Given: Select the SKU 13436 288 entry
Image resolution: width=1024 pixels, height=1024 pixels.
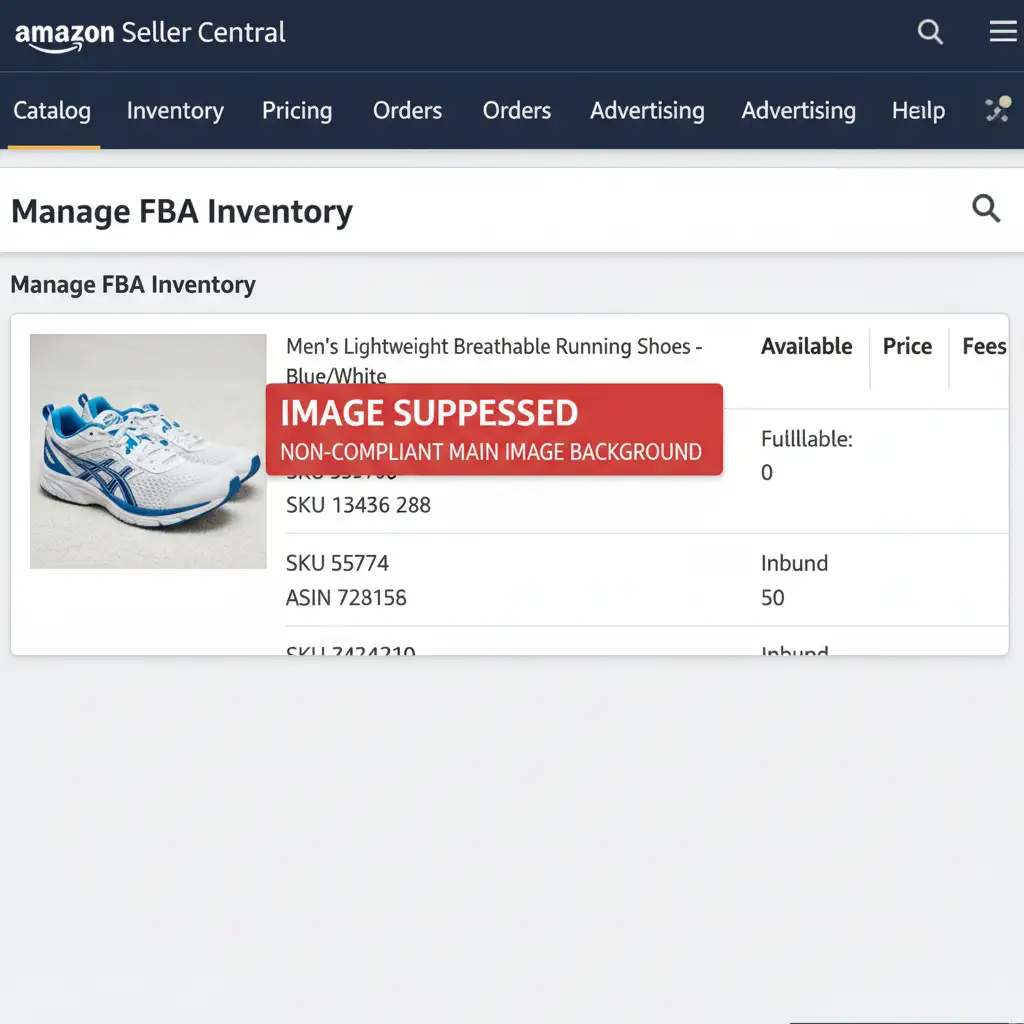Looking at the screenshot, I should [x=358, y=505].
